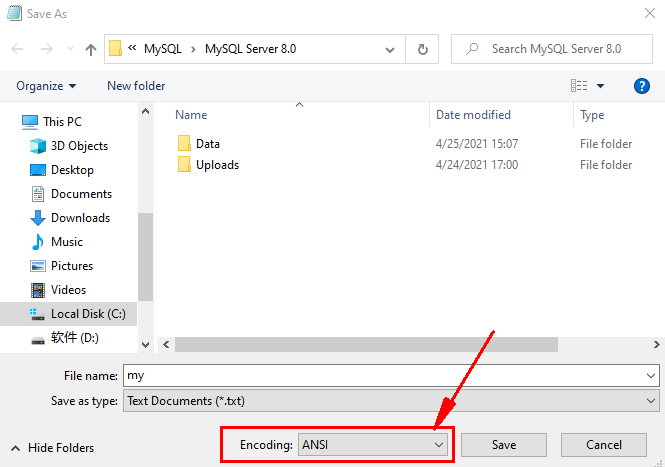The height and width of the screenshot is (467, 665).
Task: Select the Music library icon
Action: [x=39, y=242]
